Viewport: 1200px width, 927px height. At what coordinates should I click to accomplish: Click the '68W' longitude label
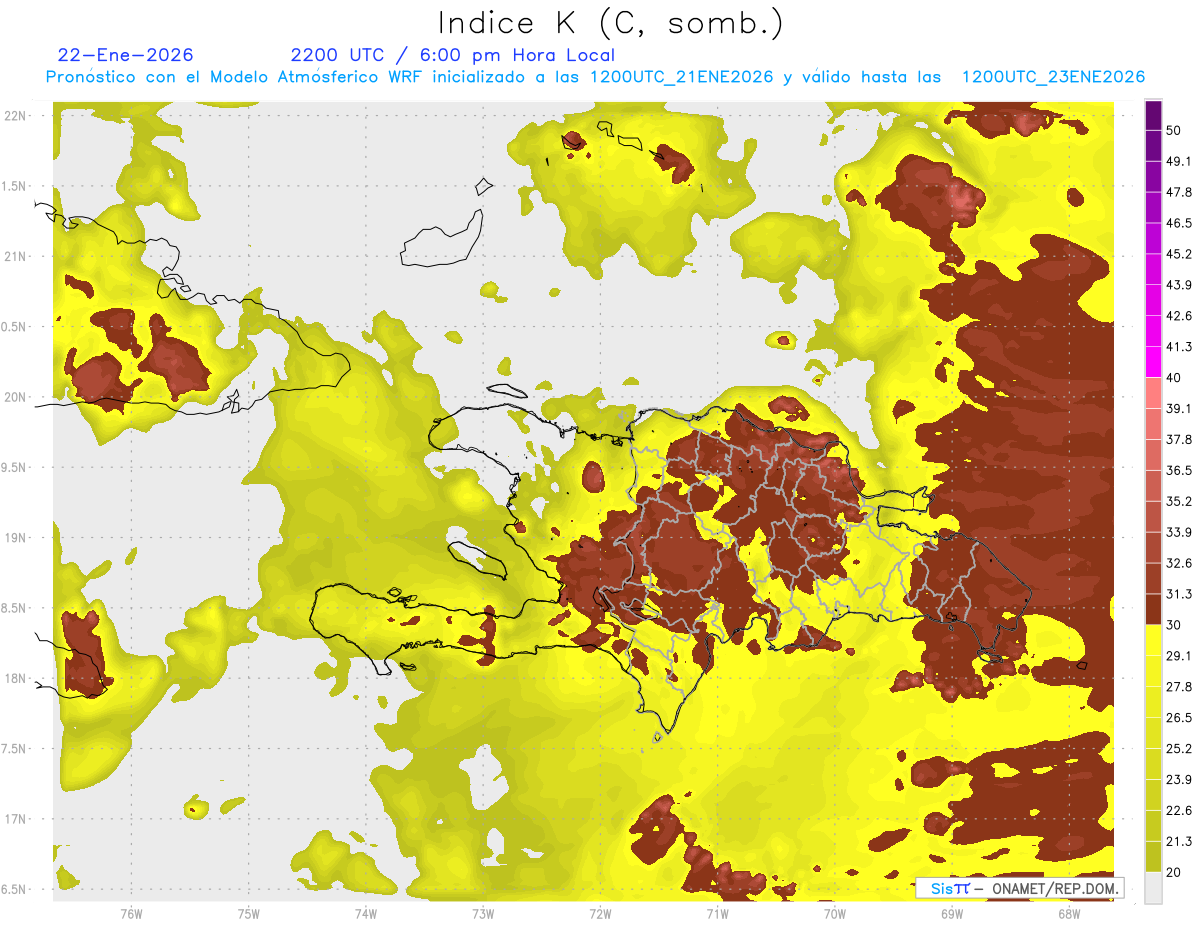(1068, 913)
